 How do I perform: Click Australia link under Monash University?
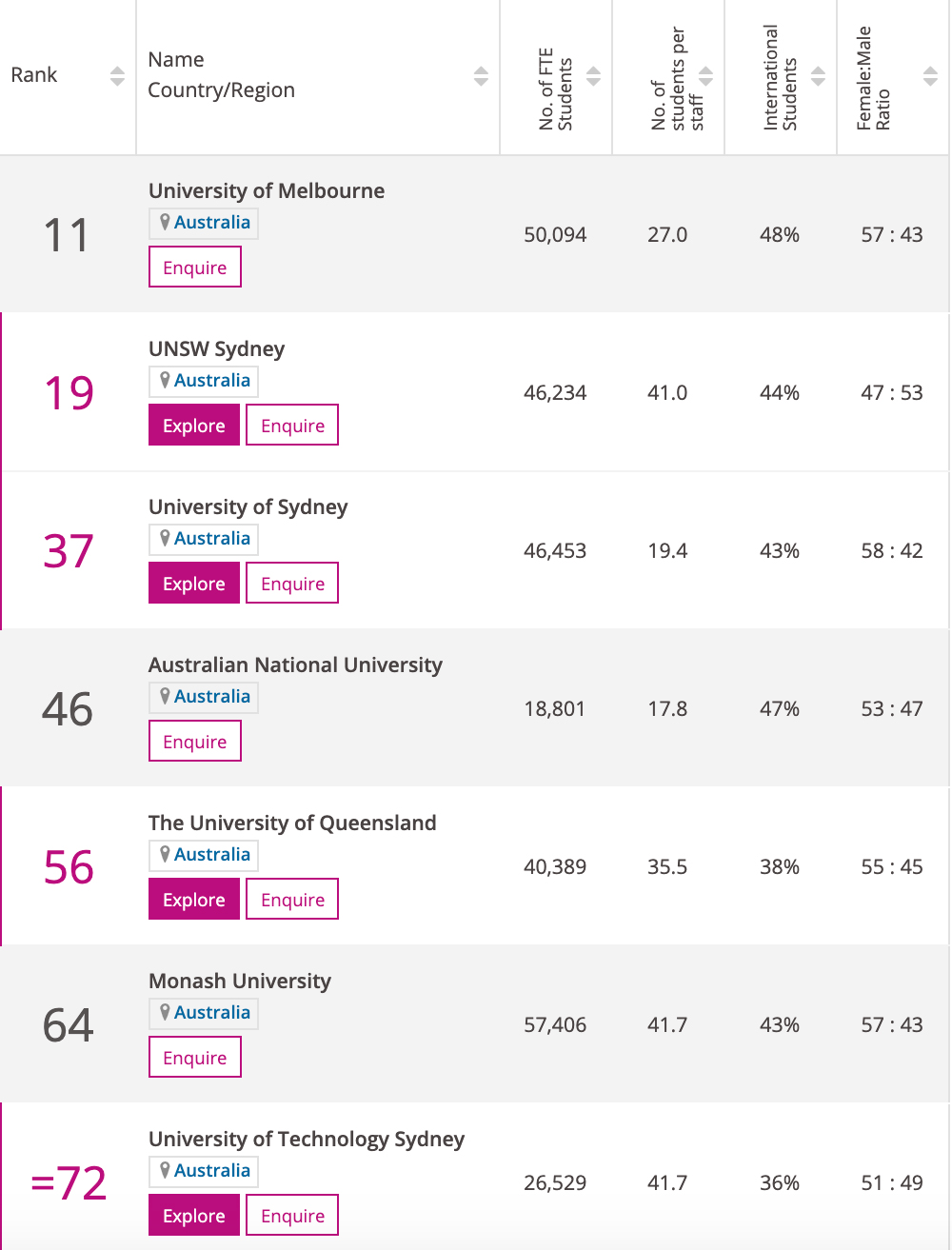tap(212, 1012)
